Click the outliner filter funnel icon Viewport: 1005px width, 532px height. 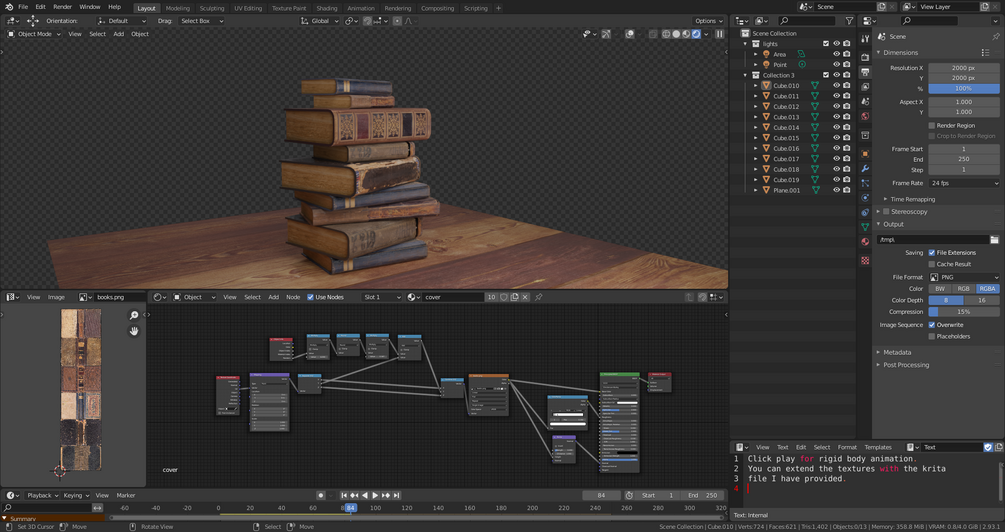[x=849, y=21]
